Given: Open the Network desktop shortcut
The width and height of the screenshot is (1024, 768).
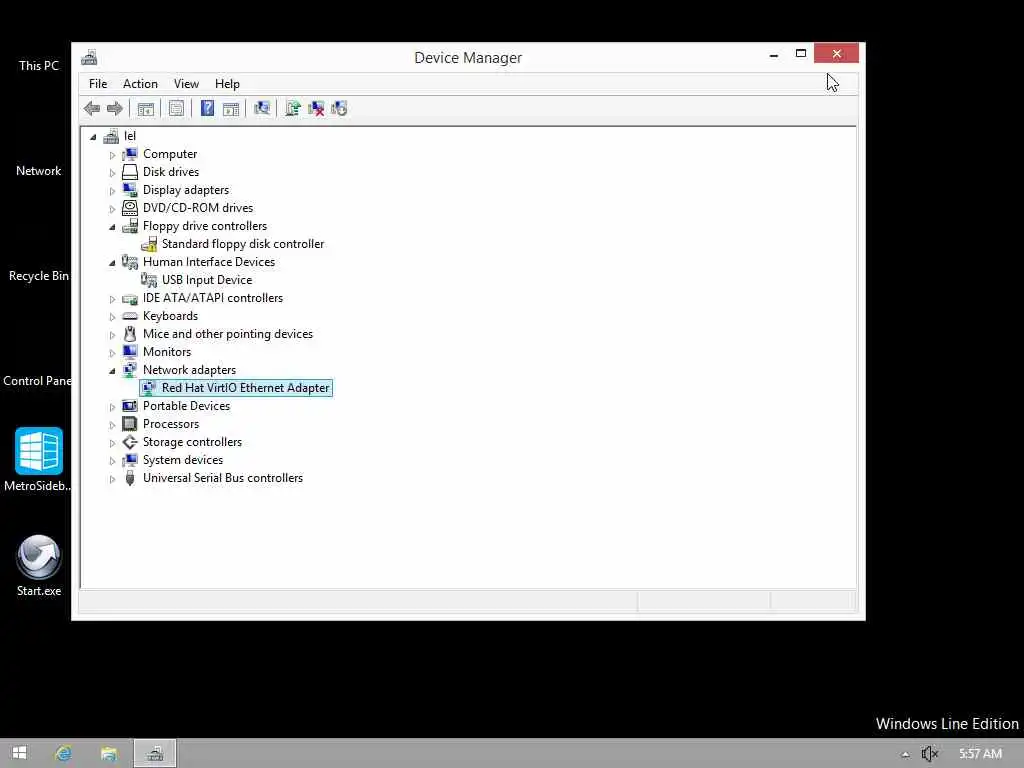Looking at the screenshot, I should tap(39, 170).
